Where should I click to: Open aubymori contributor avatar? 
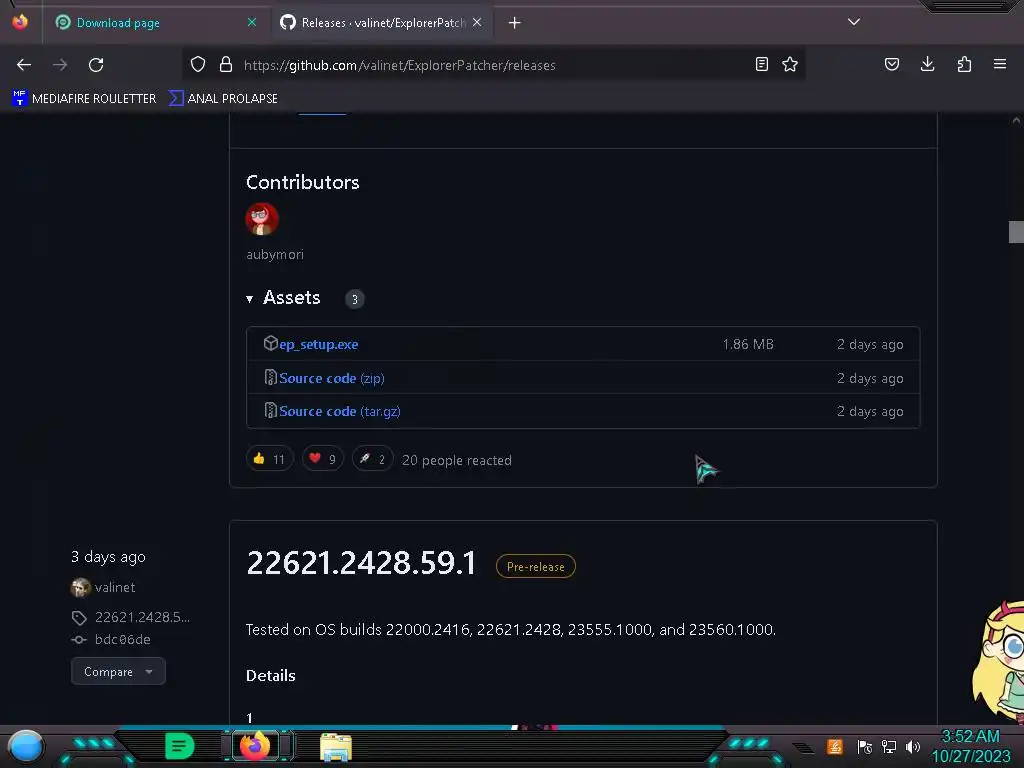point(262,219)
